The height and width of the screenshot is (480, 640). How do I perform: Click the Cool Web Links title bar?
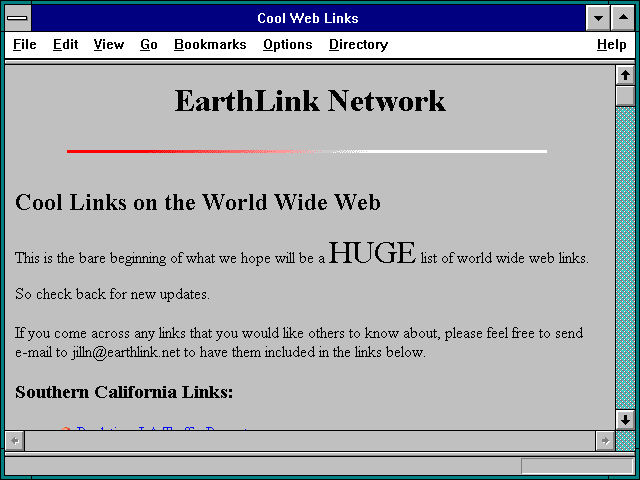[308, 18]
